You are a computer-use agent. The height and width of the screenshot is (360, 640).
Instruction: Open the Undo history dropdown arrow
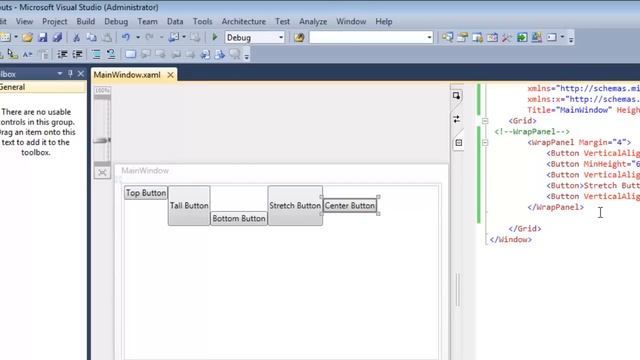tap(138, 38)
